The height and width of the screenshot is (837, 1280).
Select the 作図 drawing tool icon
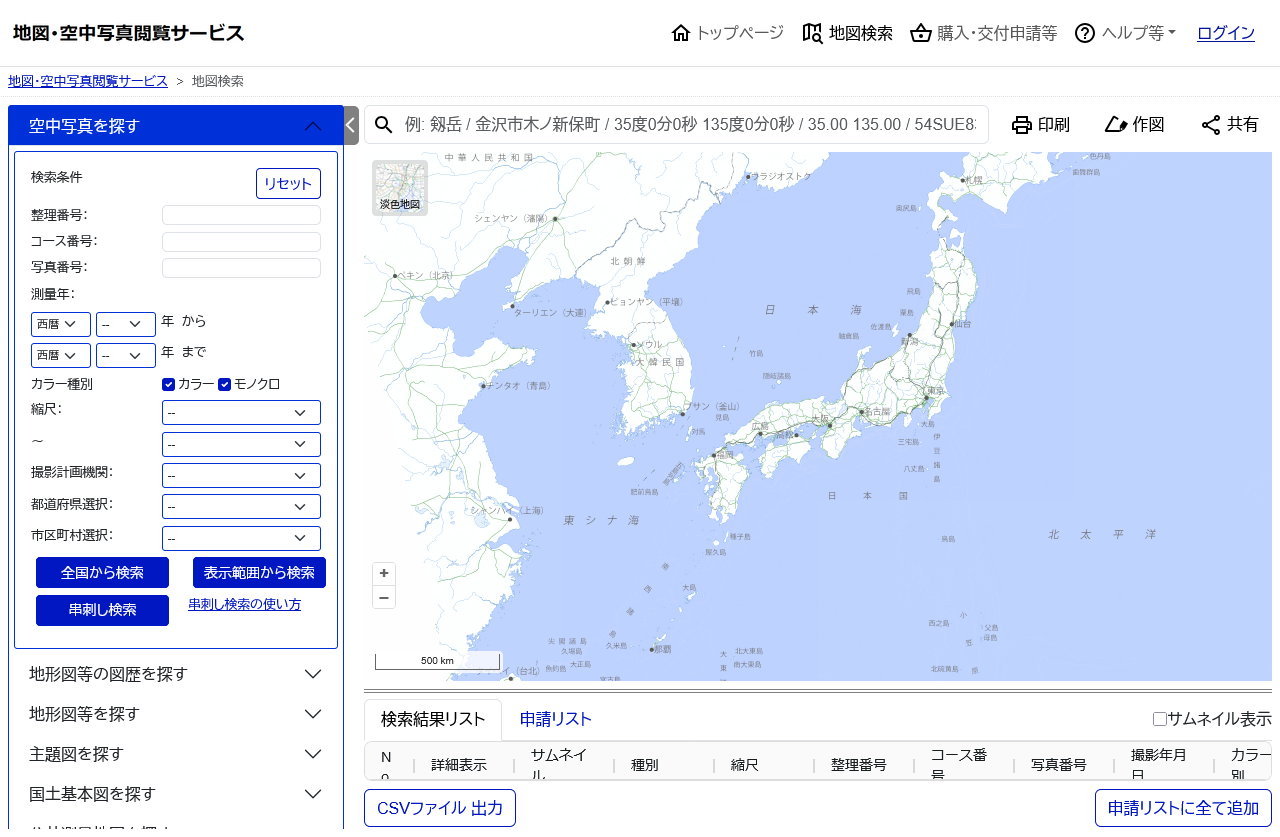(1116, 125)
